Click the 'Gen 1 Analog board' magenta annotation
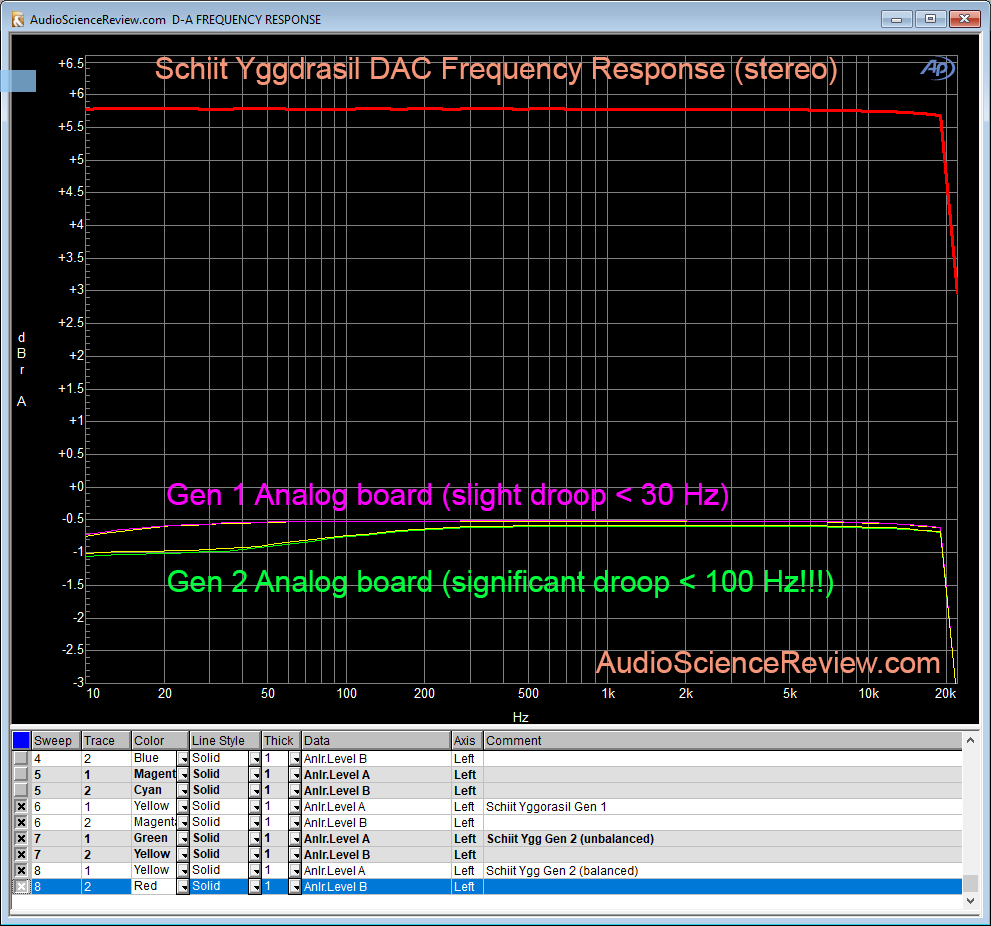The width and height of the screenshot is (991, 926). coord(448,495)
